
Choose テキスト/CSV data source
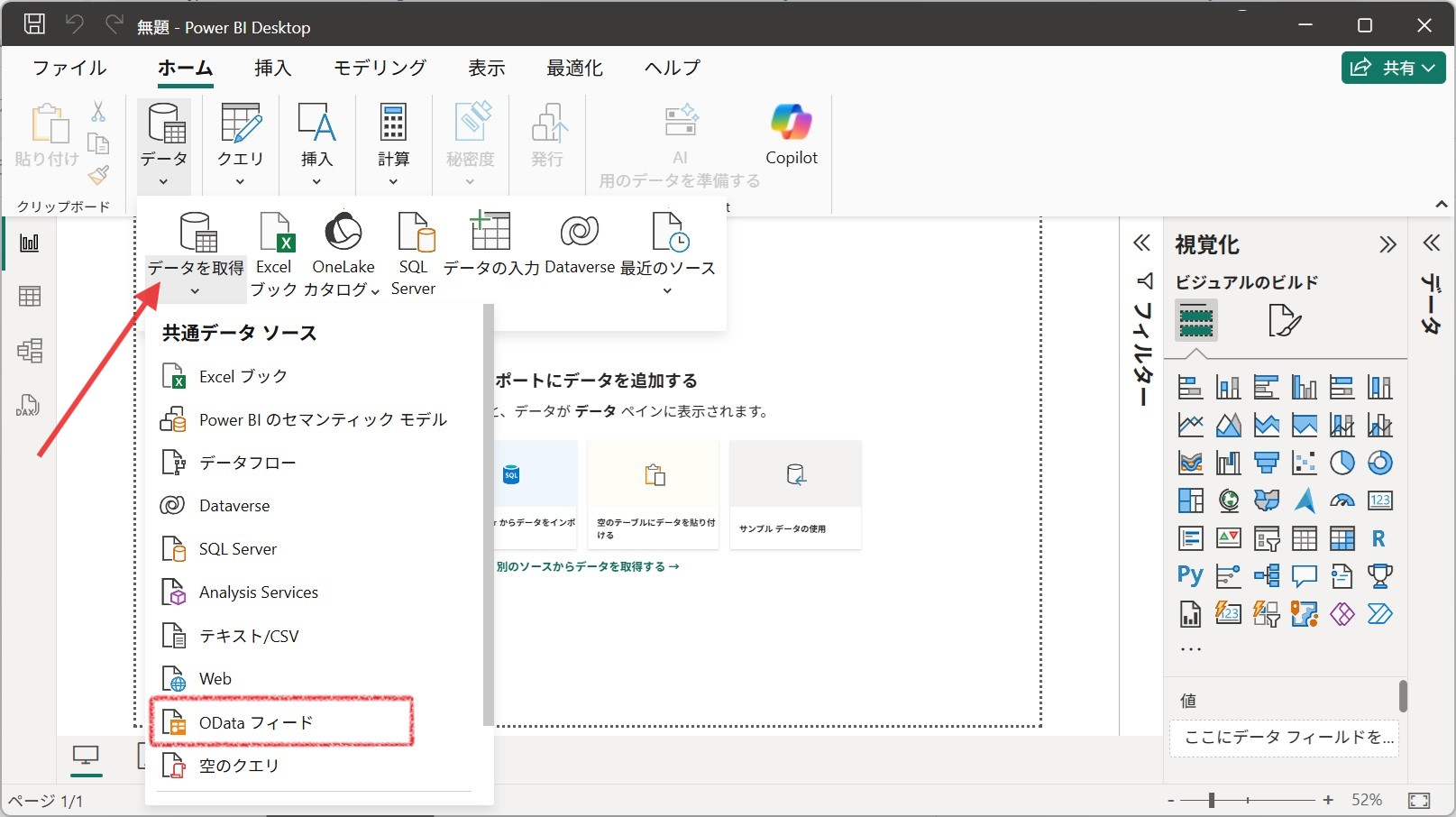[x=316, y=636]
